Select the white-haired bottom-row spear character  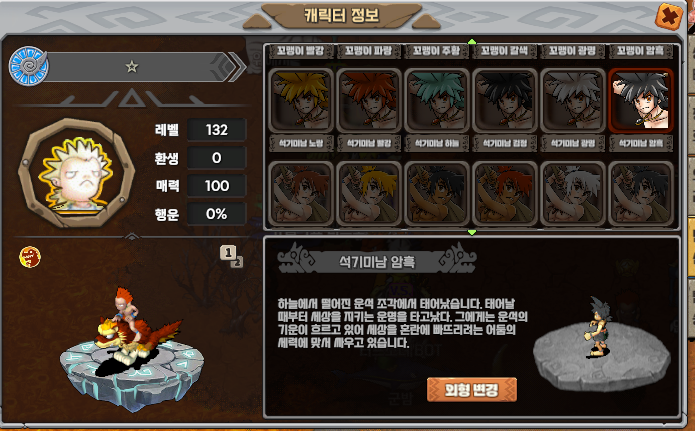pyautogui.click(x=573, y=193)
